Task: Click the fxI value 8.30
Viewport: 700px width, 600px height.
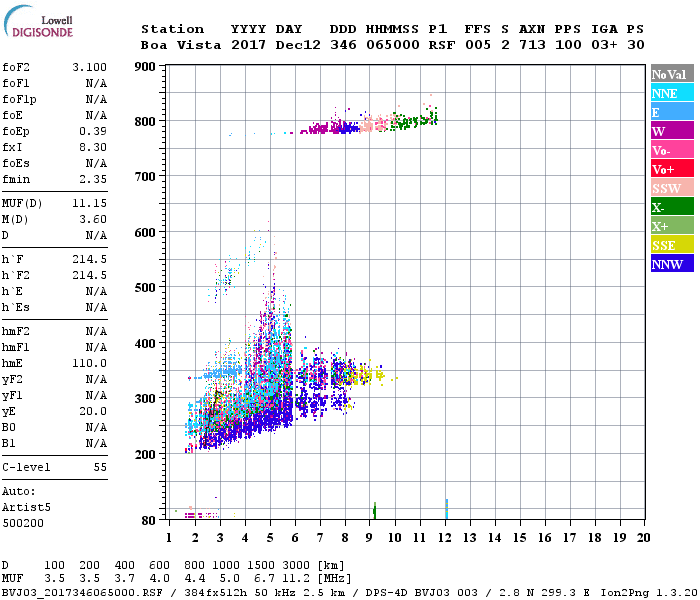Action: tap(93, 147)
